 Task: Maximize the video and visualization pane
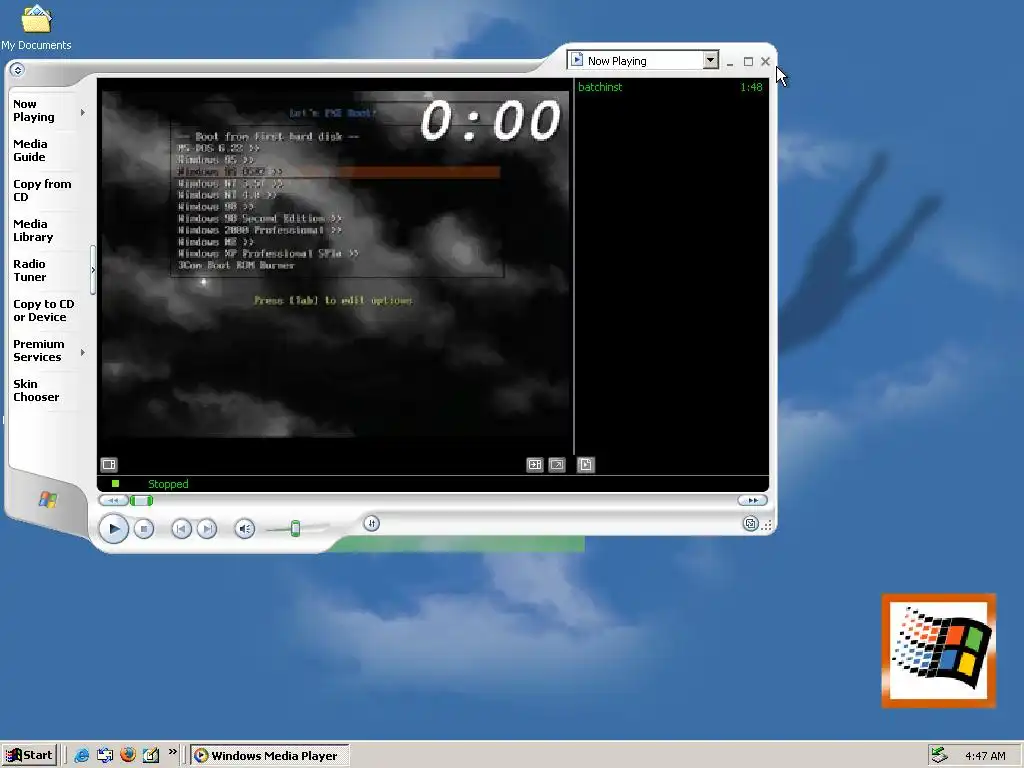point(535,464)
